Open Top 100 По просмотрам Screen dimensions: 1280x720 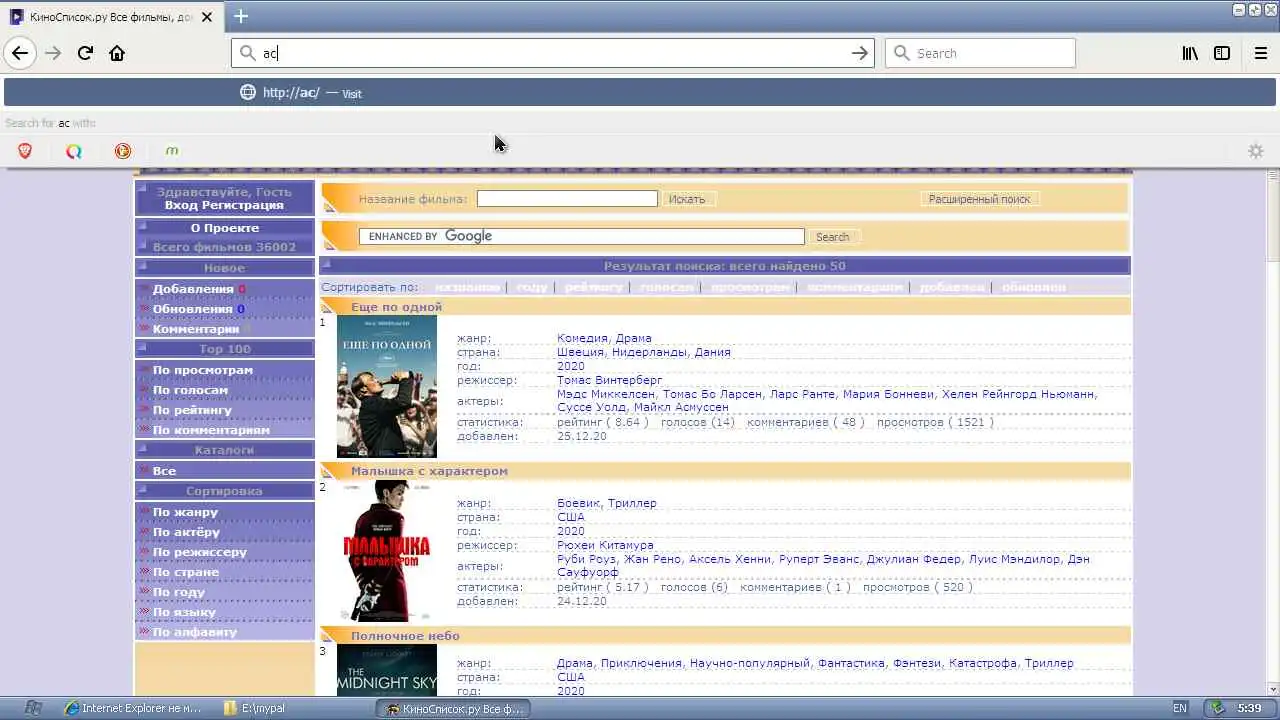203,370
